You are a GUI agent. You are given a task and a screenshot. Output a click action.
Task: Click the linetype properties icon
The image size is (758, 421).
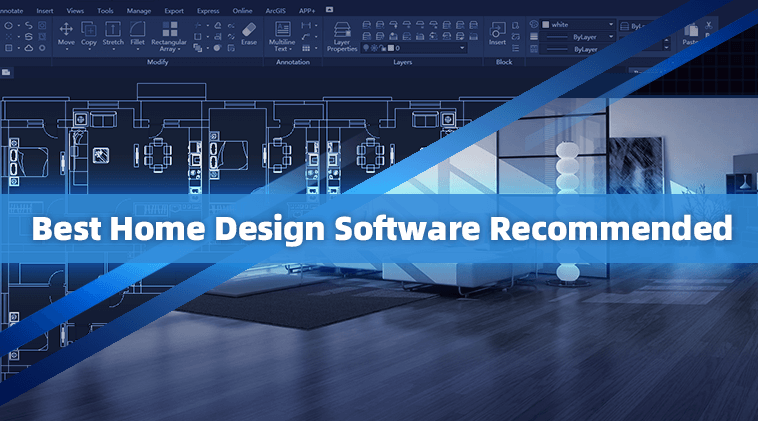click(x=534, y=49)
